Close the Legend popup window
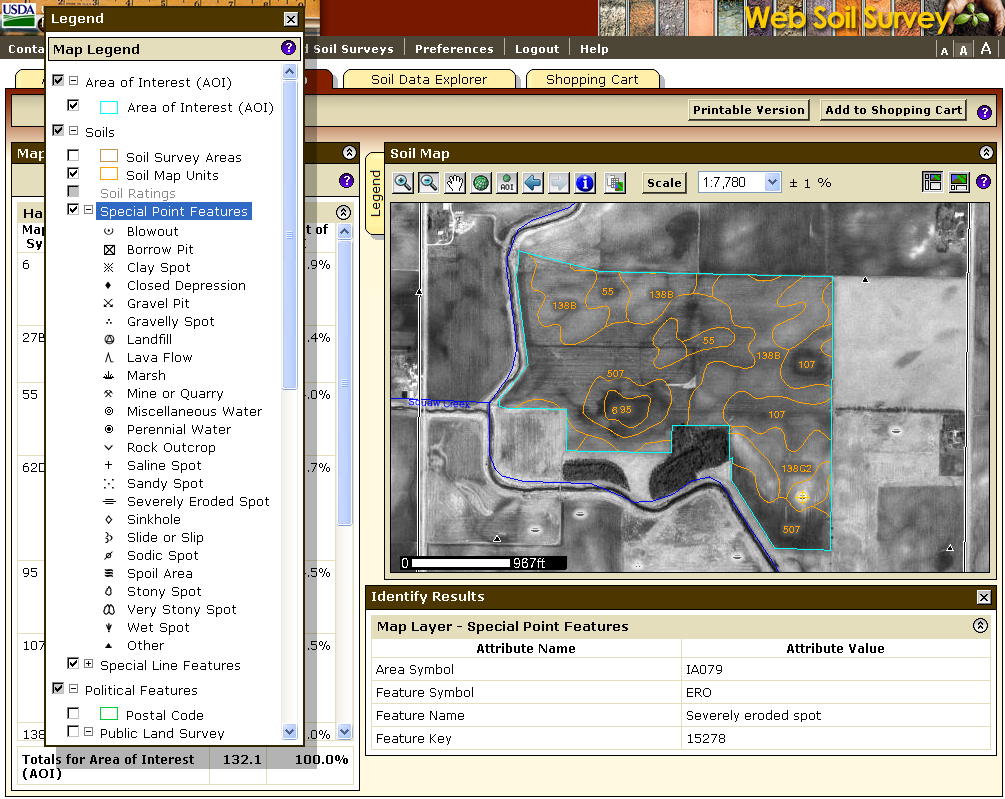 (x=291, y=19)
